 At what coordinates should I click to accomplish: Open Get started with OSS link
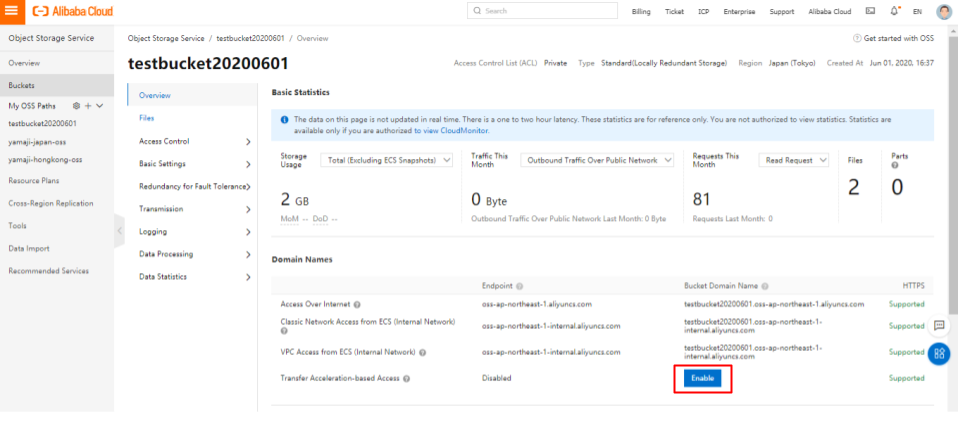[x=899, y=38]
